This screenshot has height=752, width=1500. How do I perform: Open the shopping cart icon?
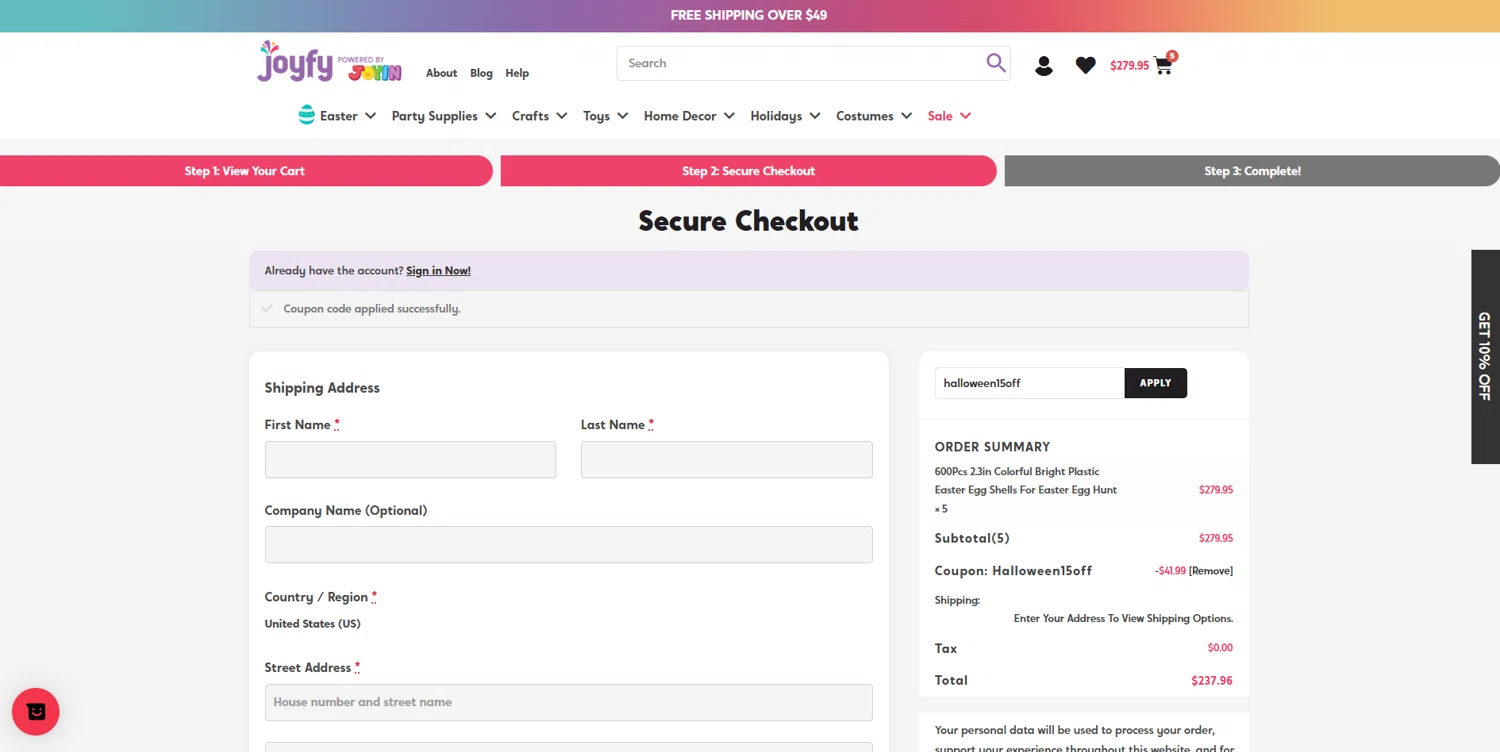pyautogui.click(x=1163, y=65)
